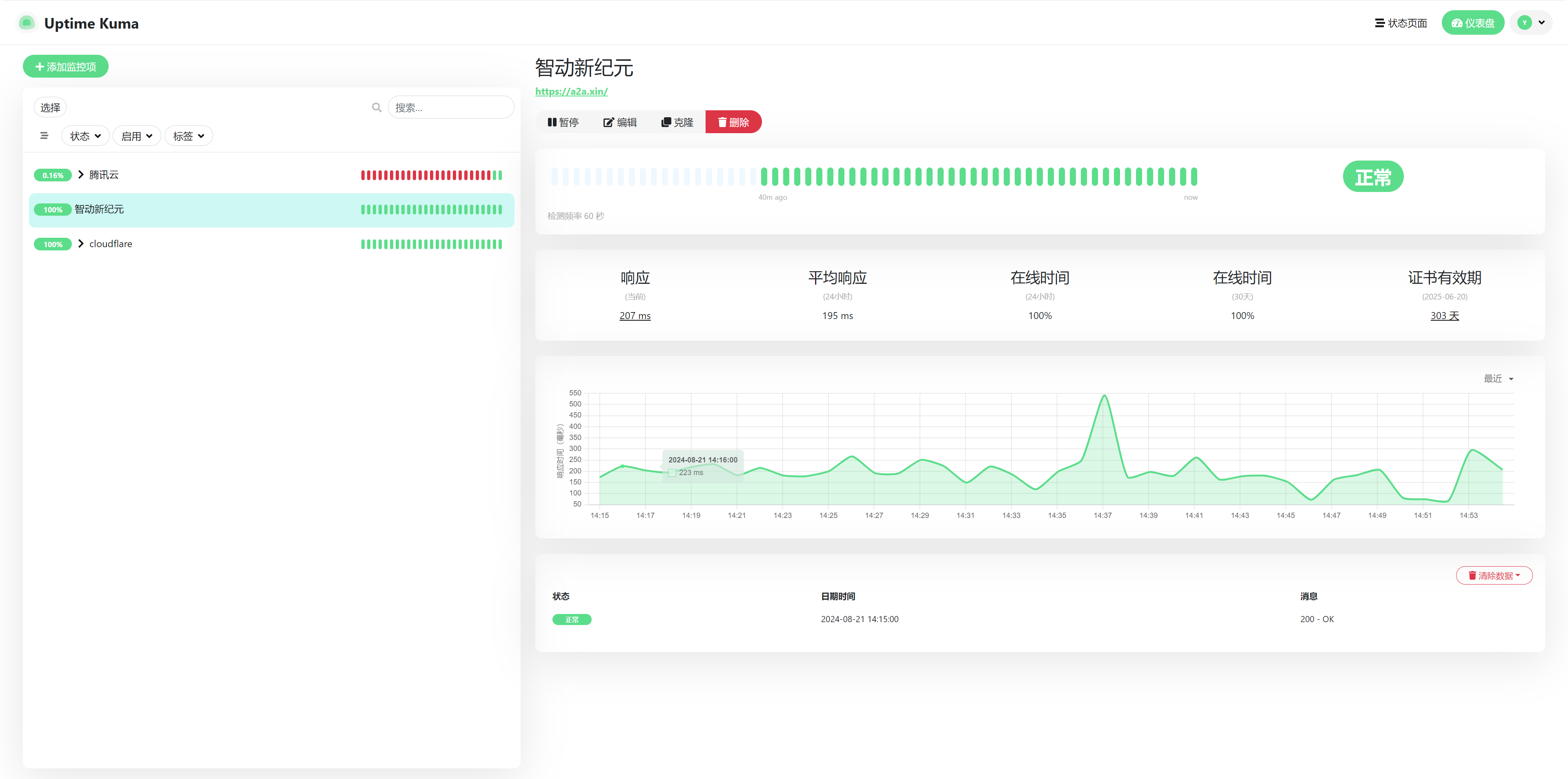The height and width of the screenshot is (779, 1568).
Task: Open the 标签 filter dropdown
Action: point(189,136)
